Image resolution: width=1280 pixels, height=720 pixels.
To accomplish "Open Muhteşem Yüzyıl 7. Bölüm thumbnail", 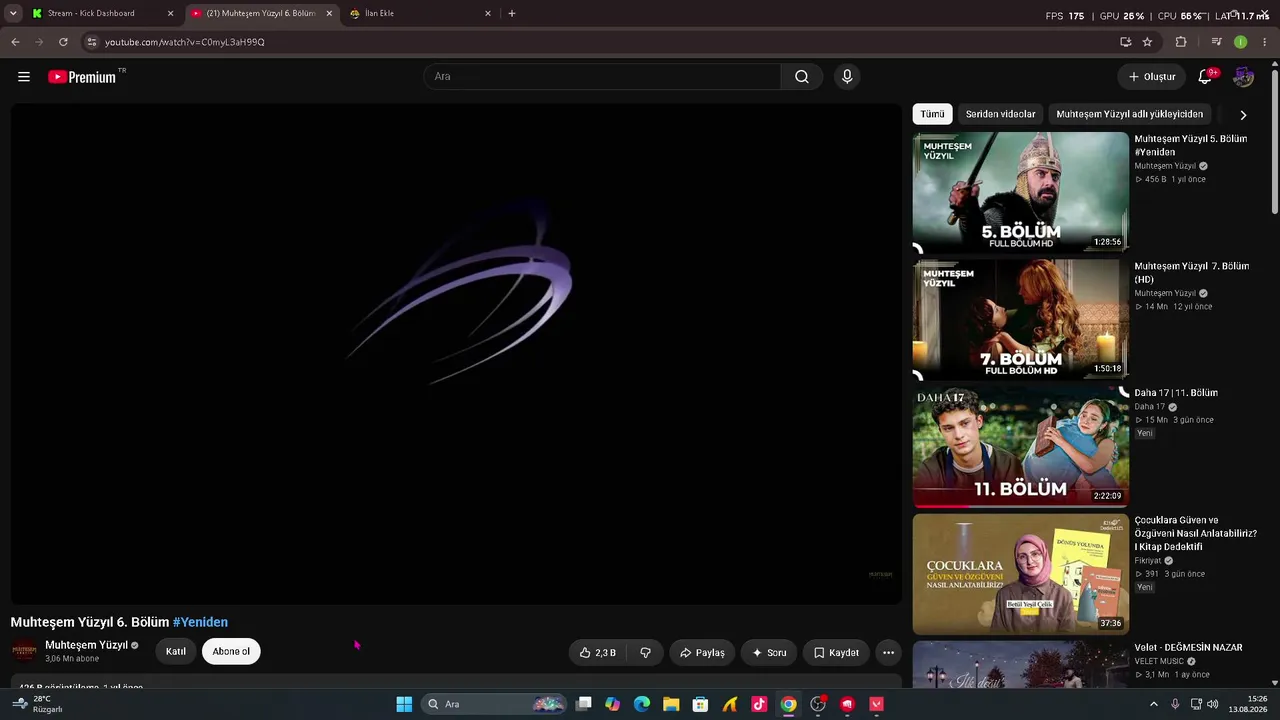I will 1021,320.
